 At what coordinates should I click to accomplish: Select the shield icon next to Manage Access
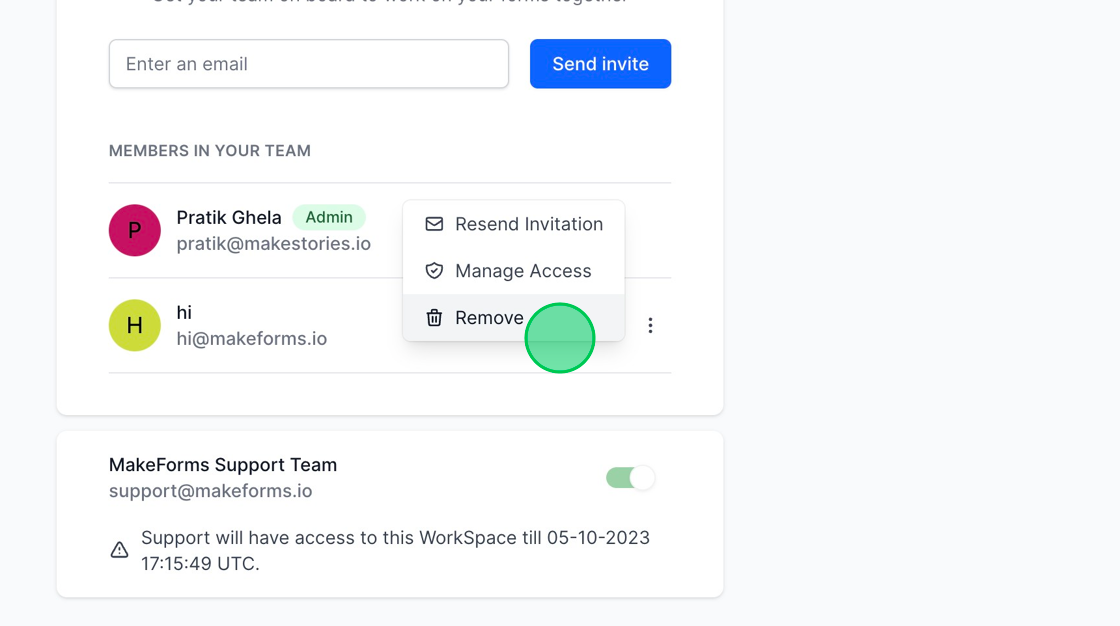tap(434, 270)
